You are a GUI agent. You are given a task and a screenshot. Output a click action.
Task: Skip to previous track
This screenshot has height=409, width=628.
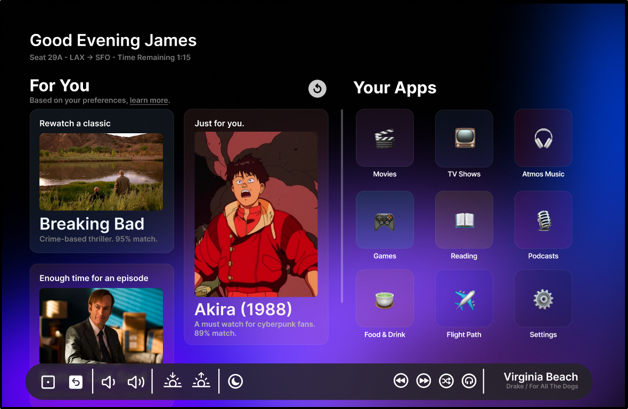click(401, 381)
